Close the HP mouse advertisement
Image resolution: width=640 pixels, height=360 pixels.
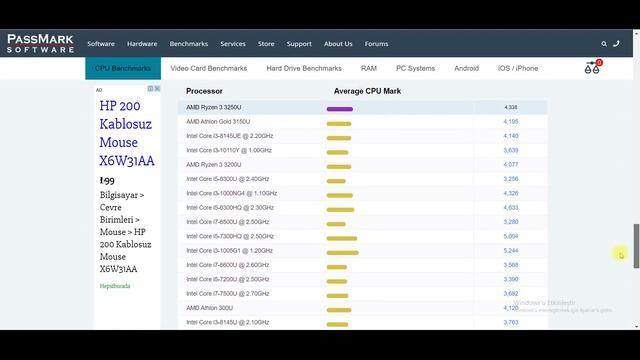pyautogui.click(x=157, y=89)
